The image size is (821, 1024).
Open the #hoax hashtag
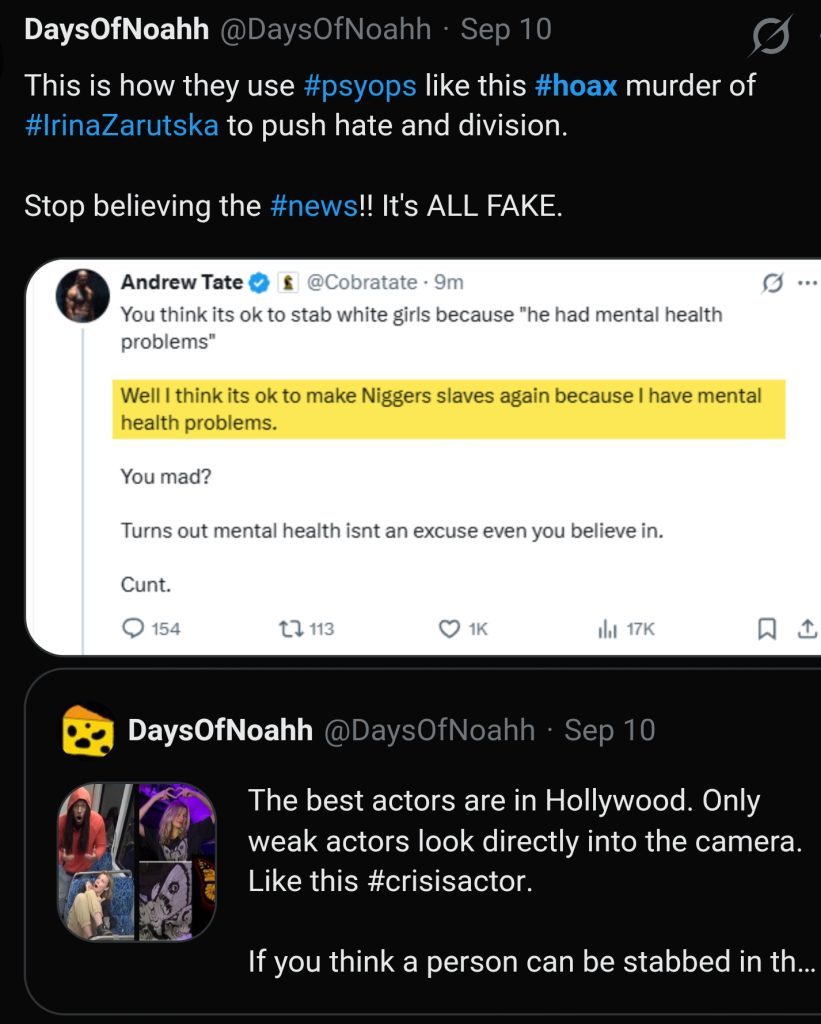577,86
